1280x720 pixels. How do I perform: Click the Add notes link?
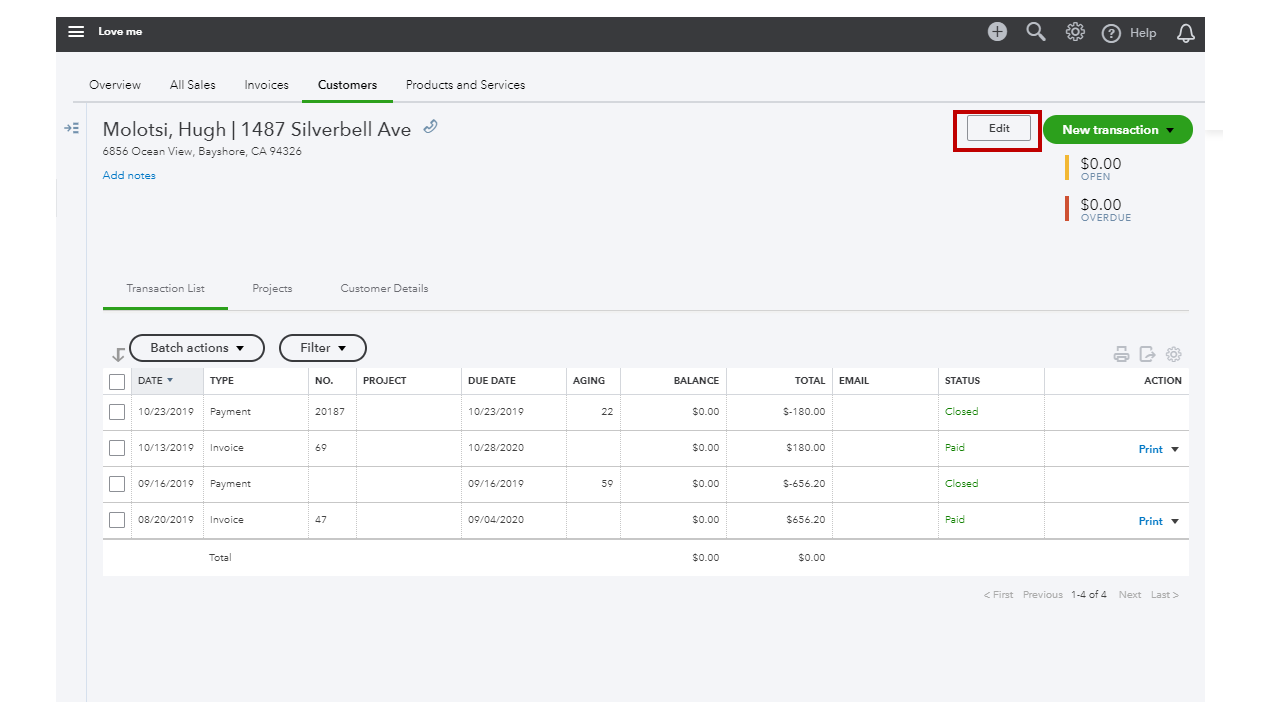pos(129,176)
